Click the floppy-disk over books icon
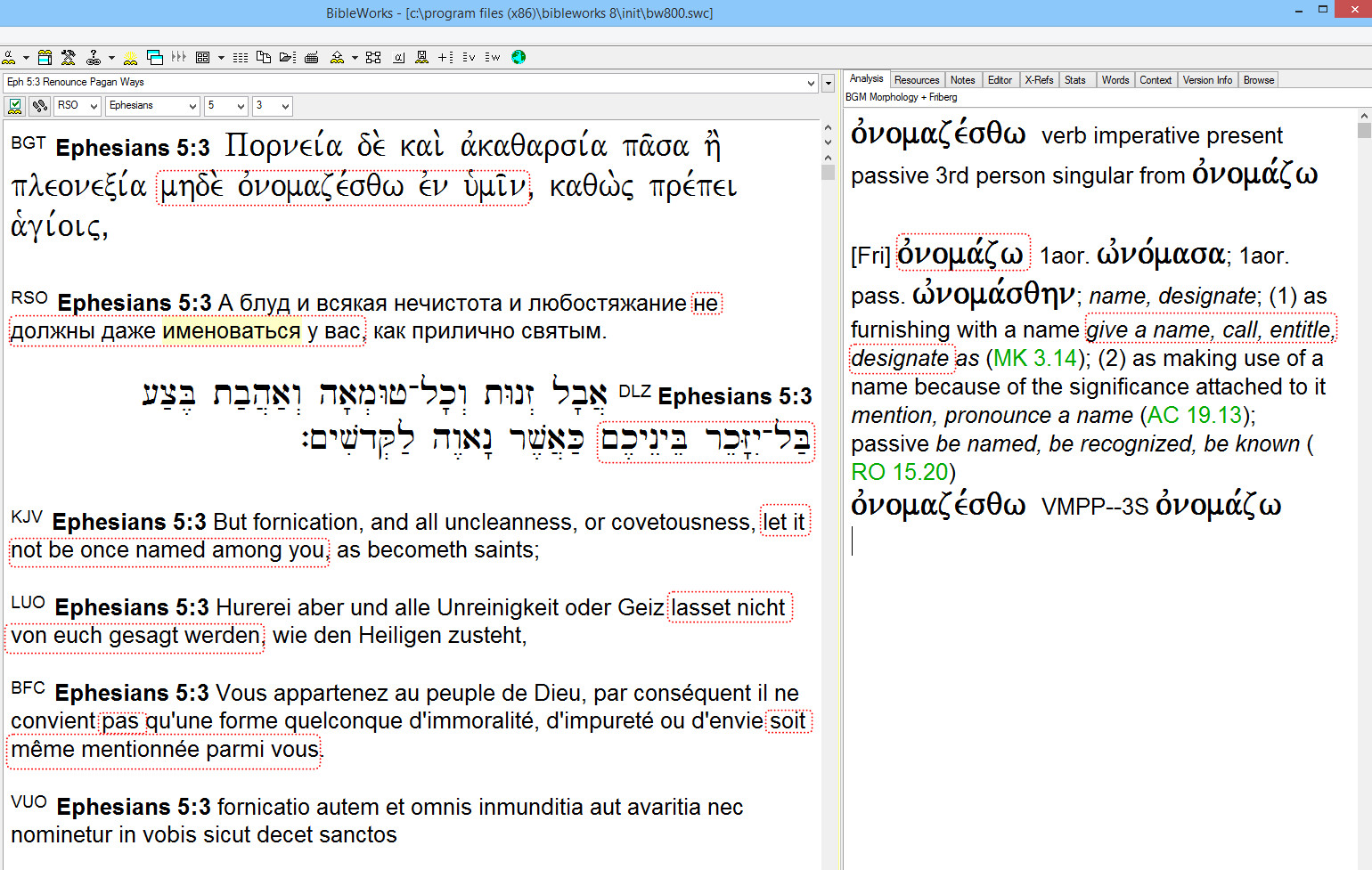The height and width of the screenshot is (870, 1372). [422, 57]
